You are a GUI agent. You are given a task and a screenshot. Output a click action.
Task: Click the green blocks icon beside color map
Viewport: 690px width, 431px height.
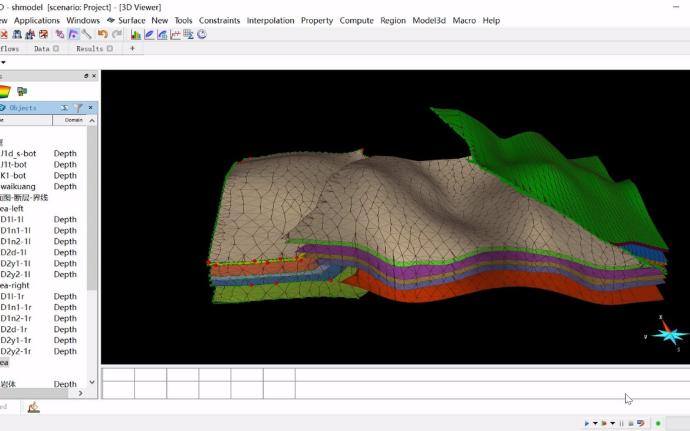[22, 92]
